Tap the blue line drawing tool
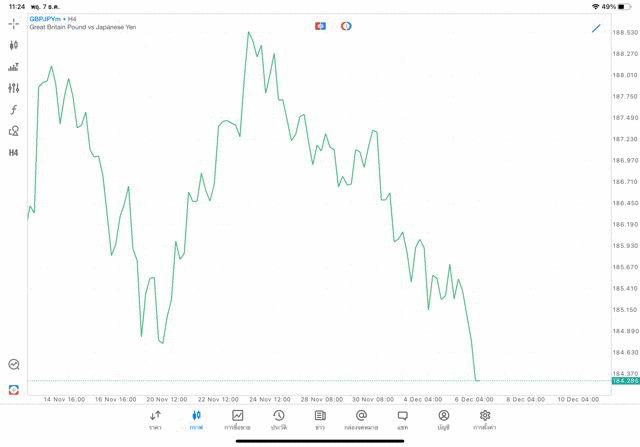 [x=597, y=28]
